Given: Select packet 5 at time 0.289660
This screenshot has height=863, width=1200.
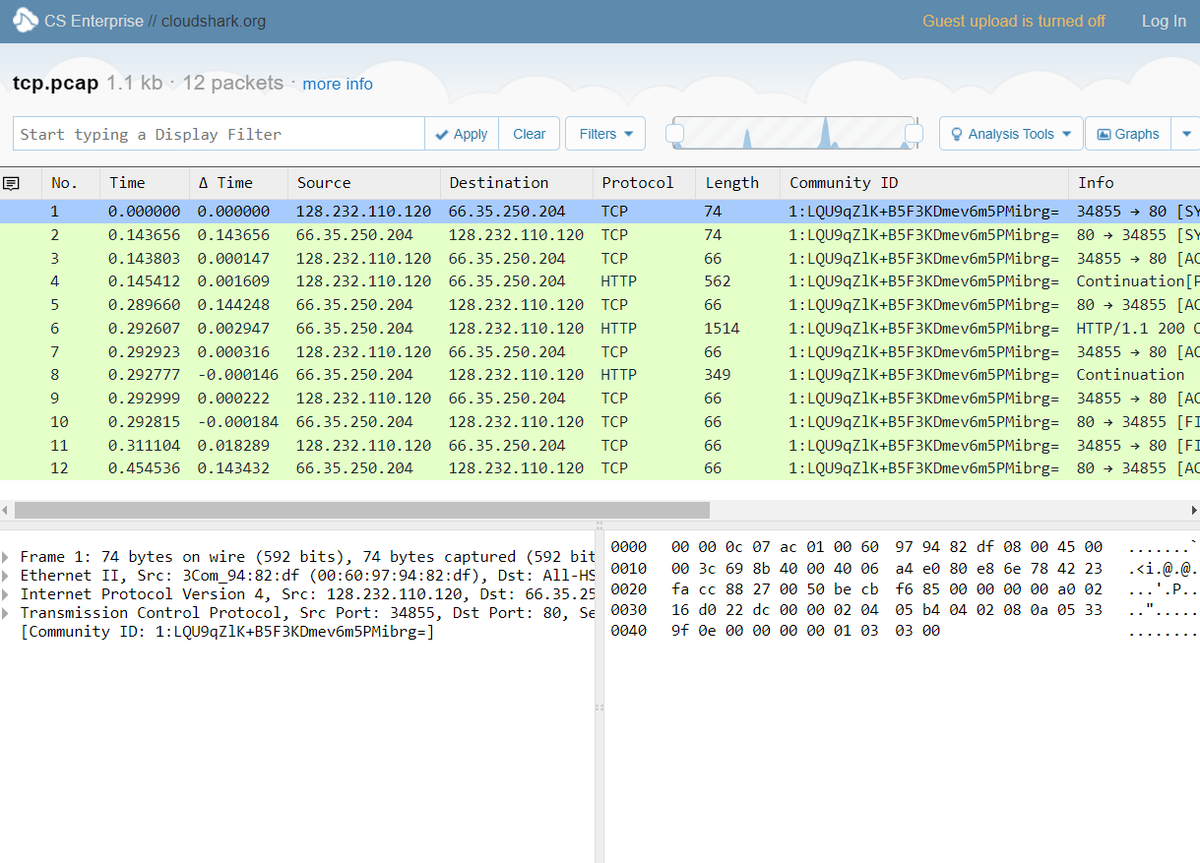Looking at the screenshot, I should coord(600,305).
